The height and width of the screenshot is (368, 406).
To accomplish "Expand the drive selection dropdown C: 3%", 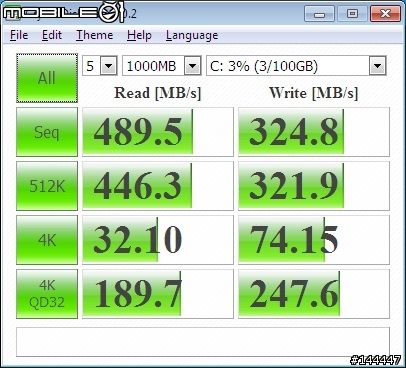I will point(377,66).
